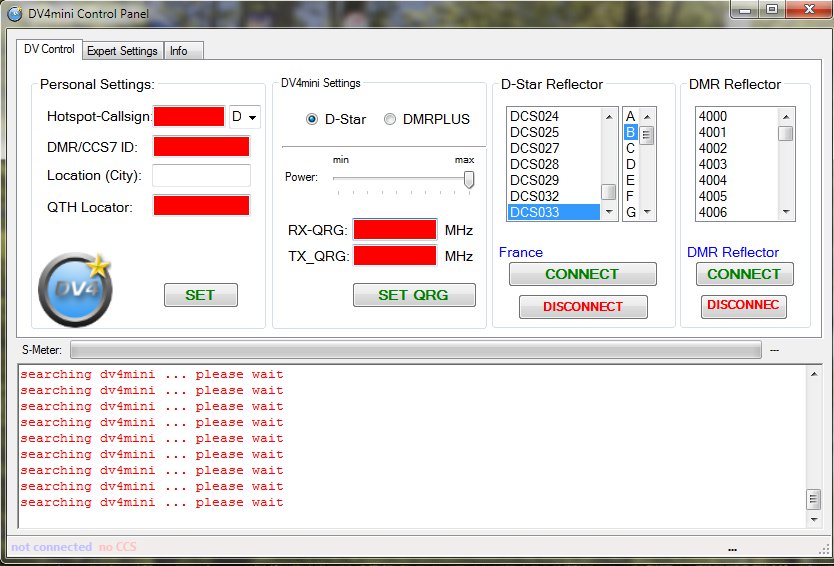Click the TX_QRG frequency field
The image size is (834, 566).
point(395,255)
